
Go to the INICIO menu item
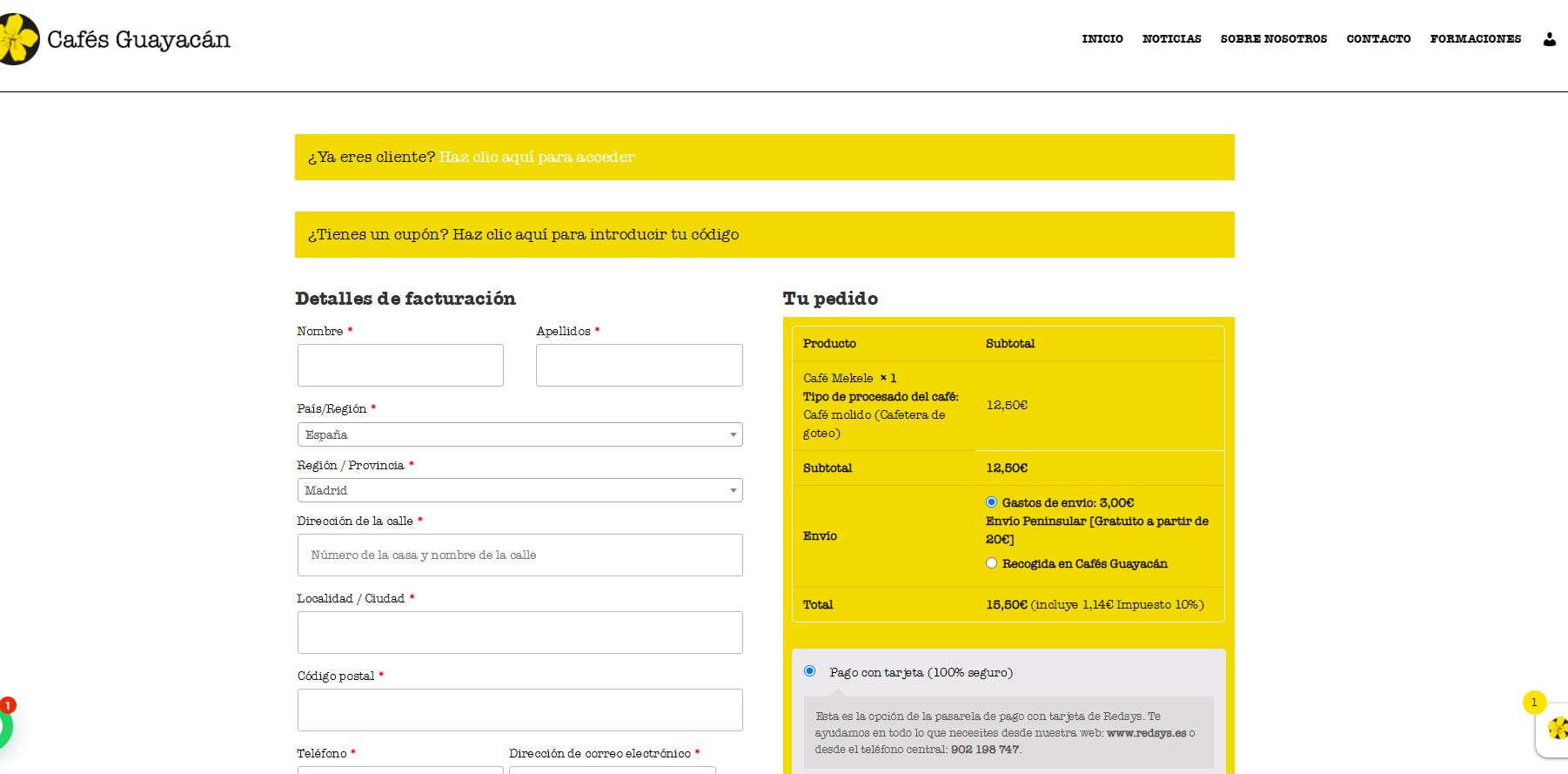(1102, 39)
